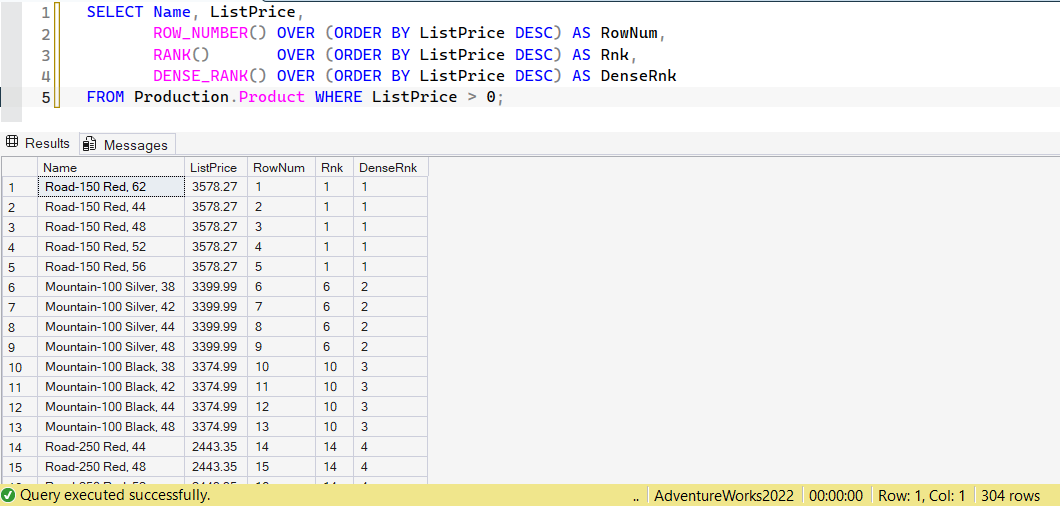1060x506 pixels.
Task: Click the Results tab grid icon
Action: pos(11,143)
